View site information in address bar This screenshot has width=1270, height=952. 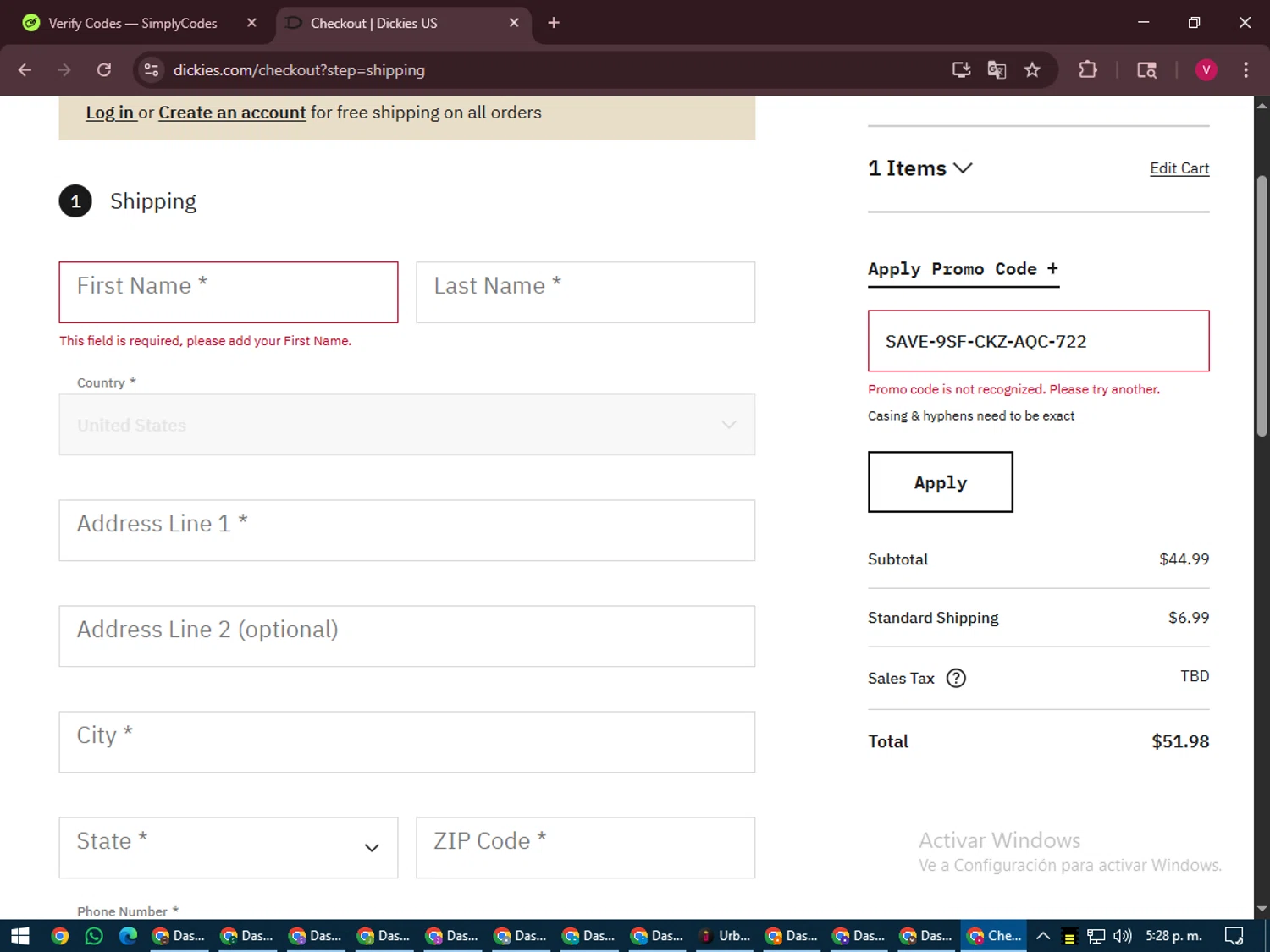click(152, 70)
